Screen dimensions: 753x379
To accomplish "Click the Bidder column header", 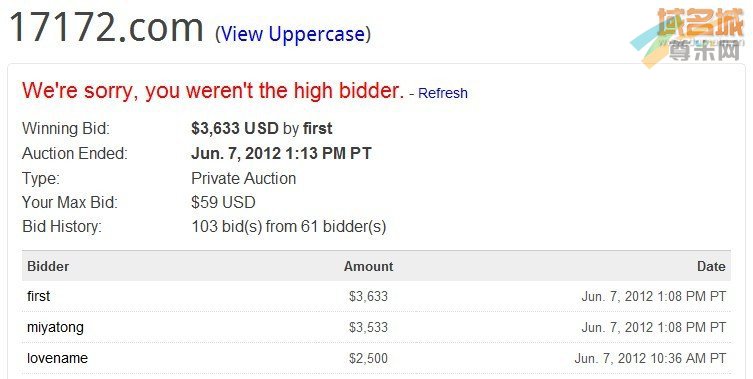I will (48, 266).
